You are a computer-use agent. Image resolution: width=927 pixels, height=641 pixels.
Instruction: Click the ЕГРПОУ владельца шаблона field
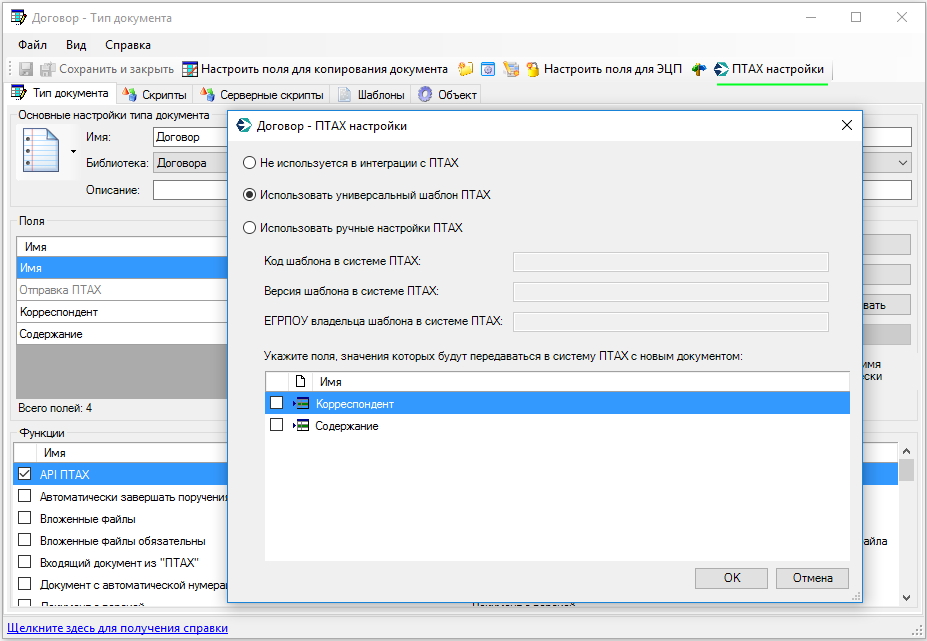coord(670,322)
